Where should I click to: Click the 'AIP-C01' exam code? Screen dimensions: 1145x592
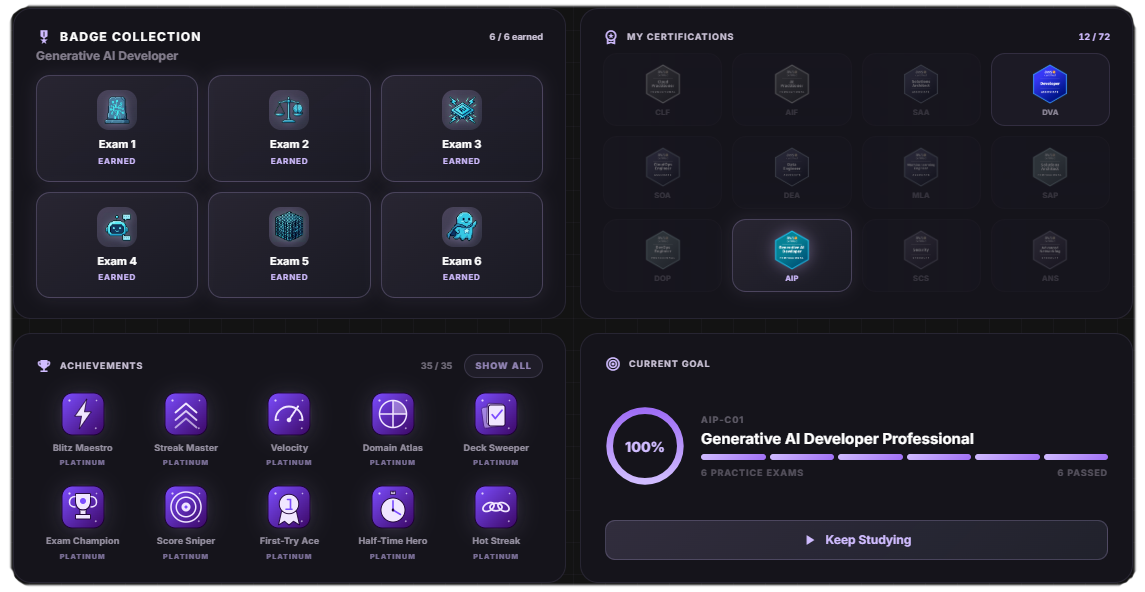pyautogui.click(x=723, y=420)
